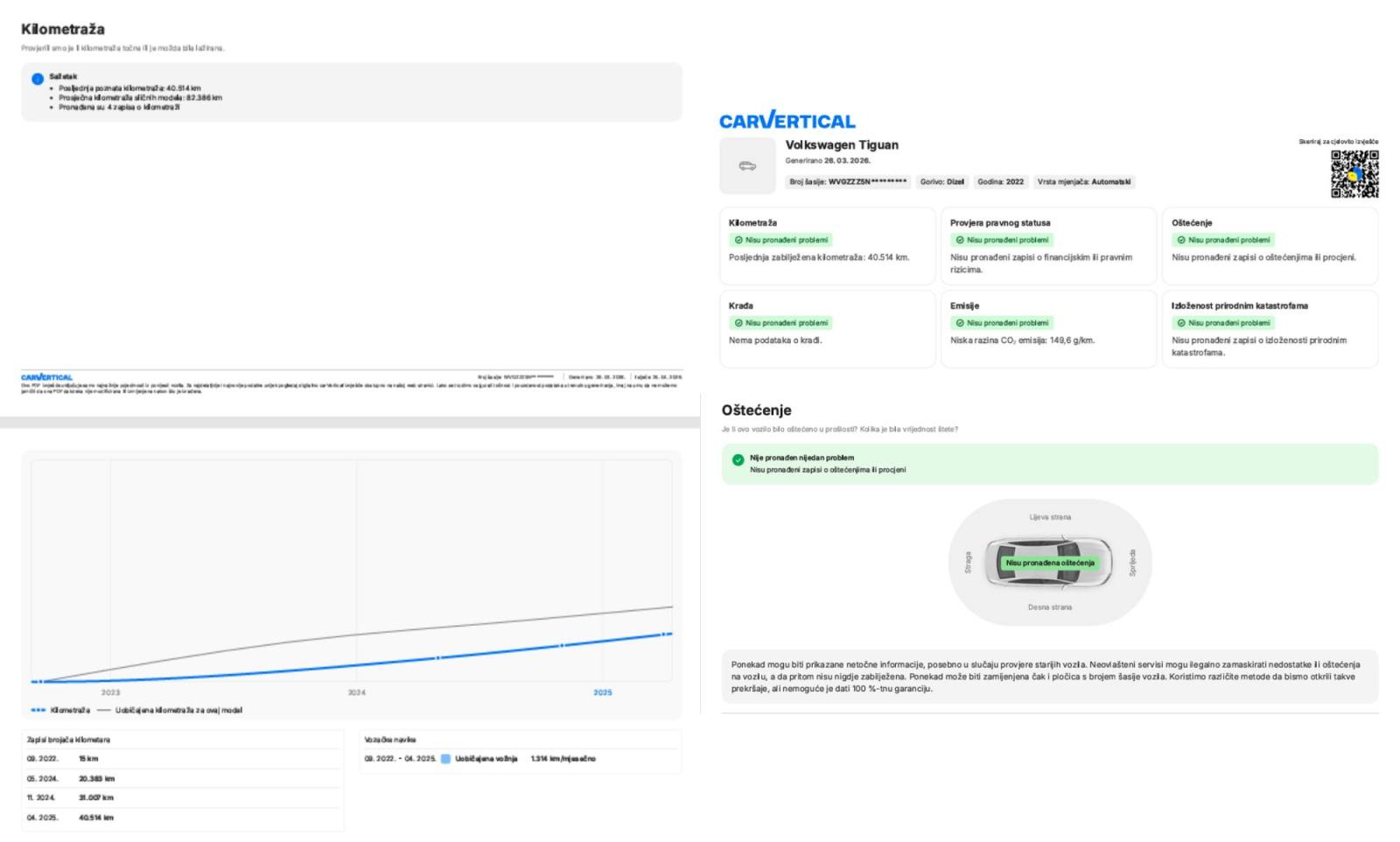Open the Provjera pravnog statusa card
Viewport: 1400px width, 842px height.
[1048, 245]
